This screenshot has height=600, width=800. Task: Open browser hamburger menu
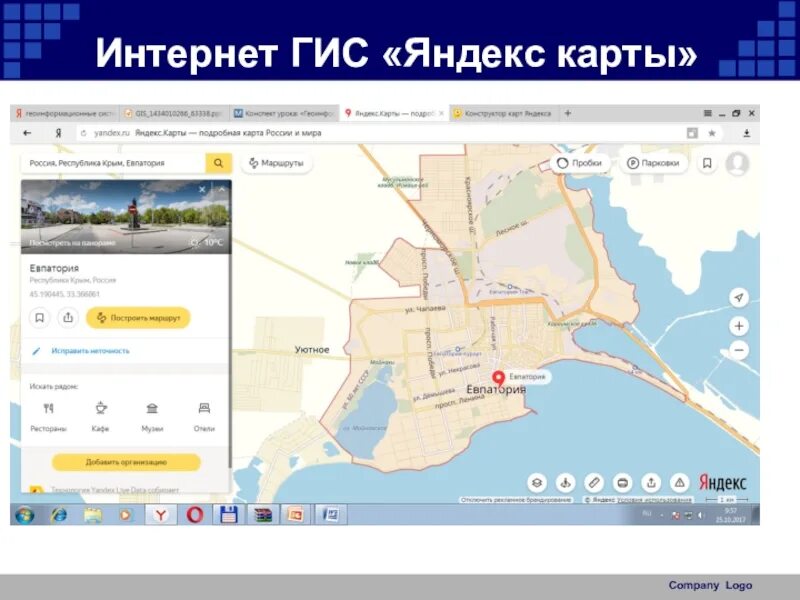point(708,113)
